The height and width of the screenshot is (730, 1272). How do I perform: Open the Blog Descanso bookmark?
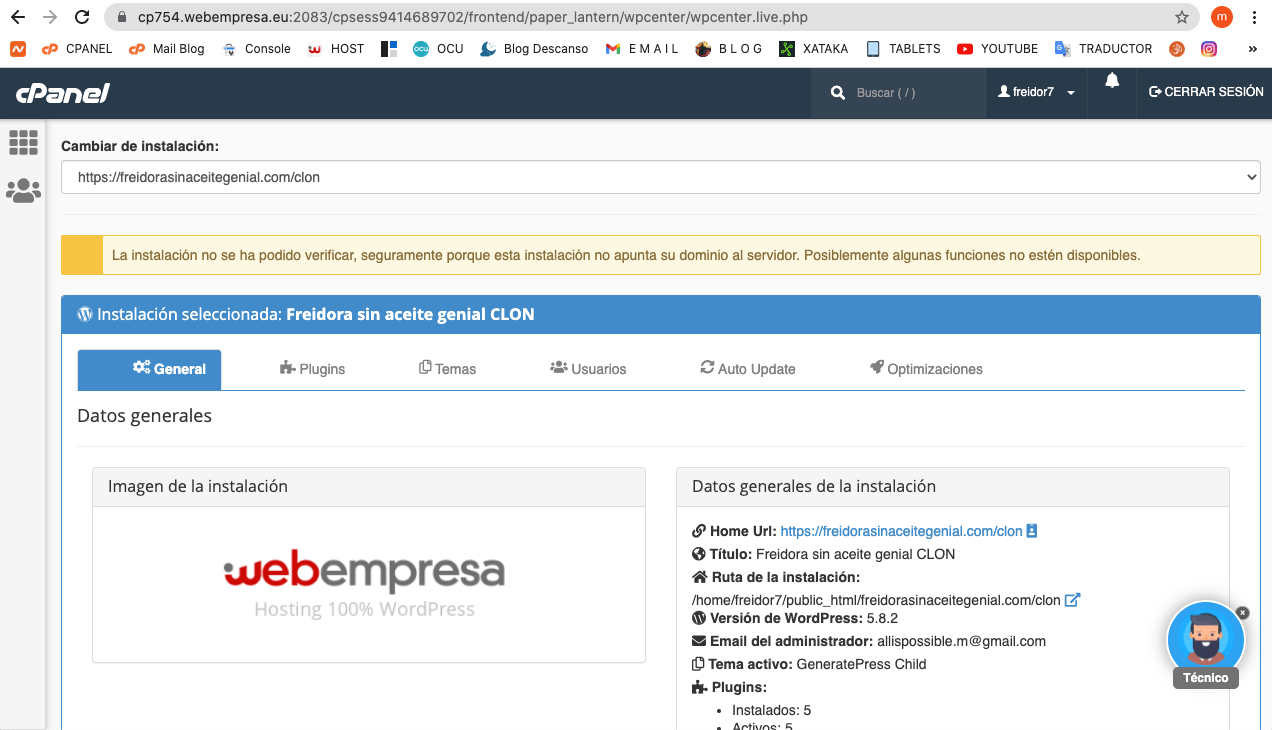534,48
